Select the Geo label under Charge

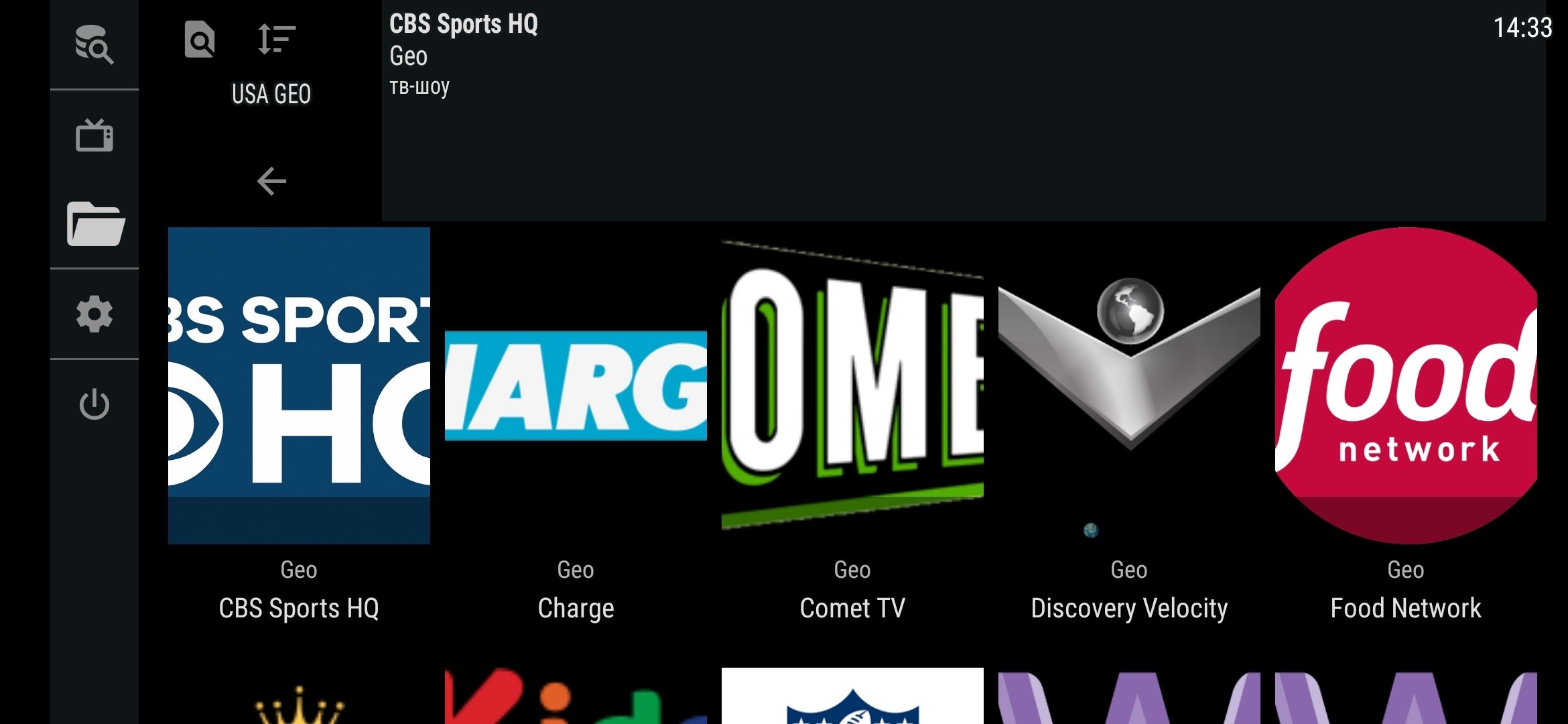coord(575,570)
